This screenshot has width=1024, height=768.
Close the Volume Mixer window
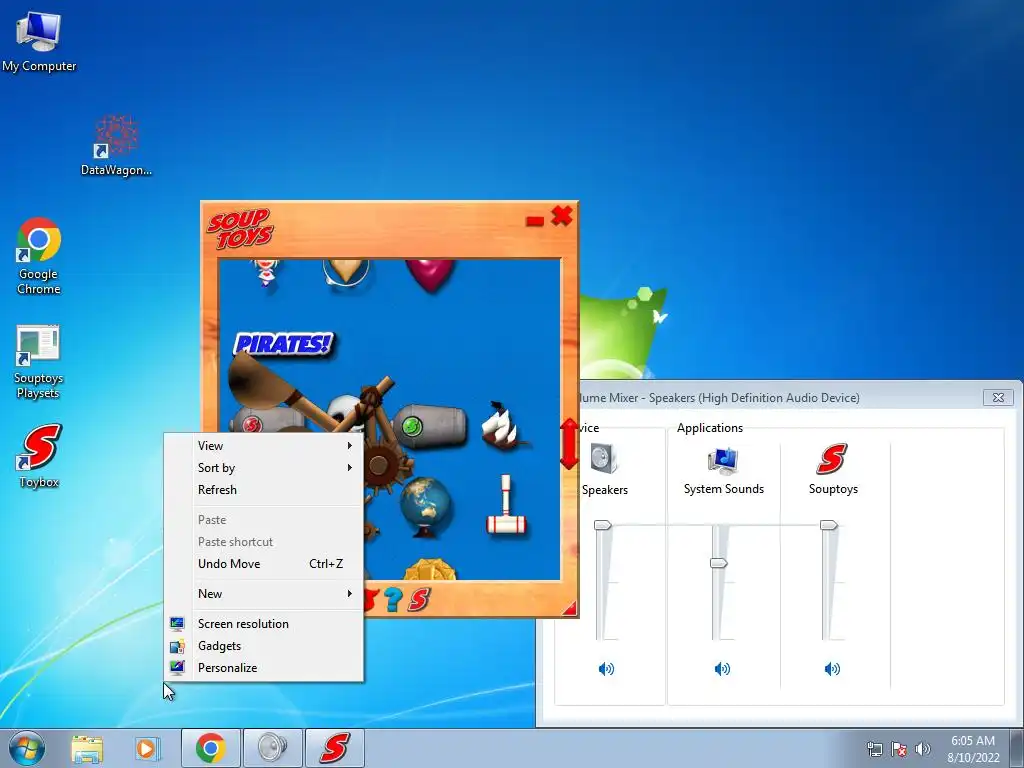(x=998, y=397)
